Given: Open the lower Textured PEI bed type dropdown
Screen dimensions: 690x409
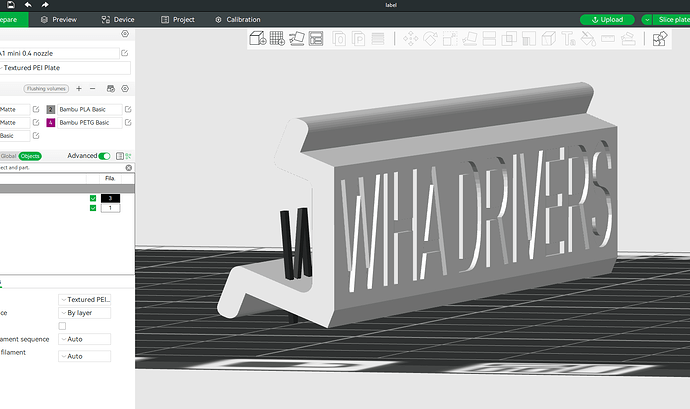Looking at the screenshot, I should tap(84, 299).
